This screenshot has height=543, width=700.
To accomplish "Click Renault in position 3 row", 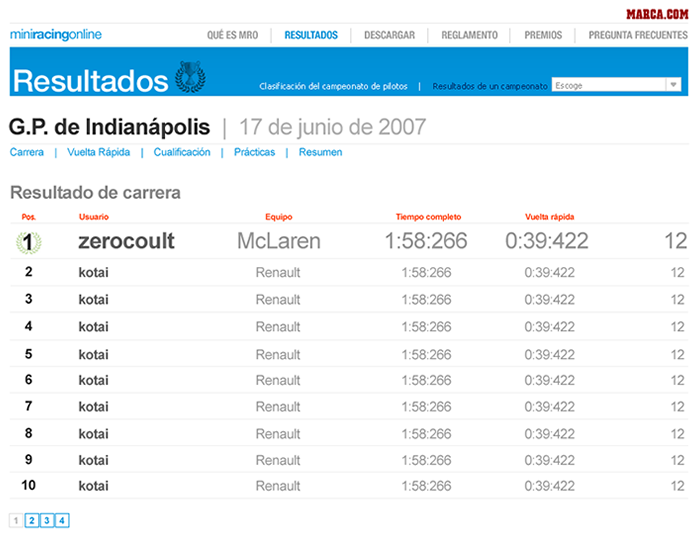I will [278, 300].
